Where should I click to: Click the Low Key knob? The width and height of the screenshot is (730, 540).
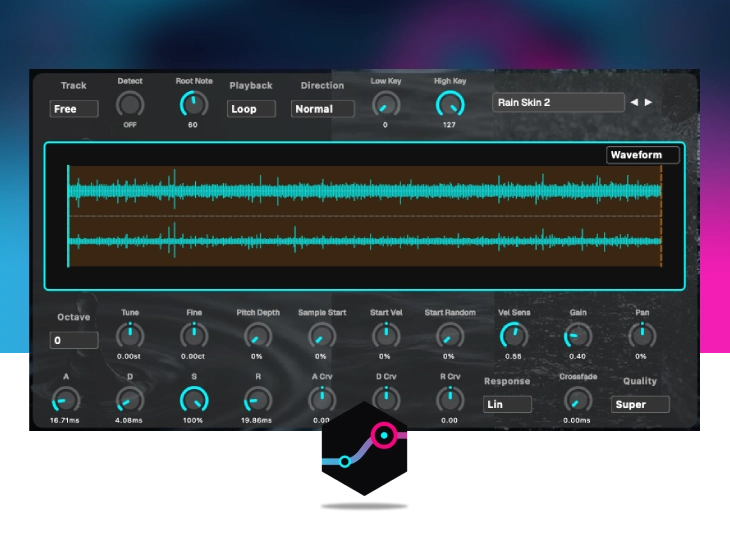[386, 104]
